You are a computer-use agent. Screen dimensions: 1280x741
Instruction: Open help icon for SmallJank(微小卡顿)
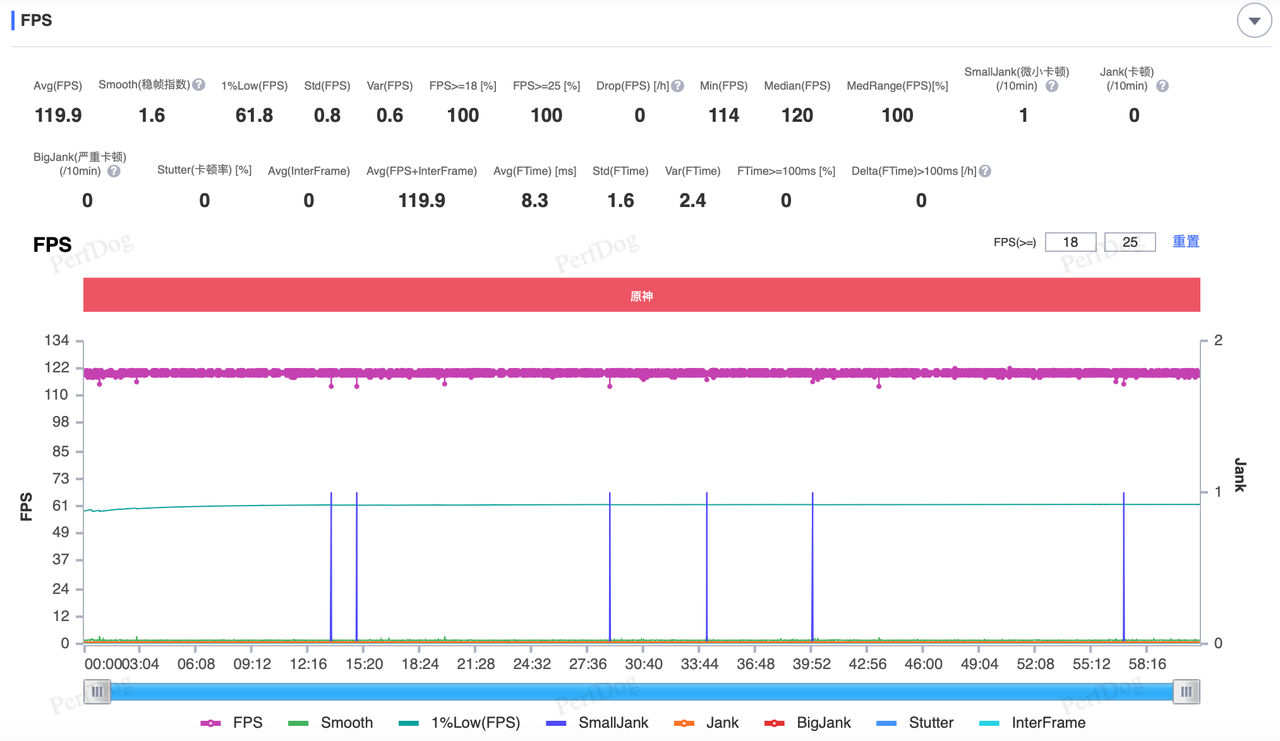point(1052,86)
